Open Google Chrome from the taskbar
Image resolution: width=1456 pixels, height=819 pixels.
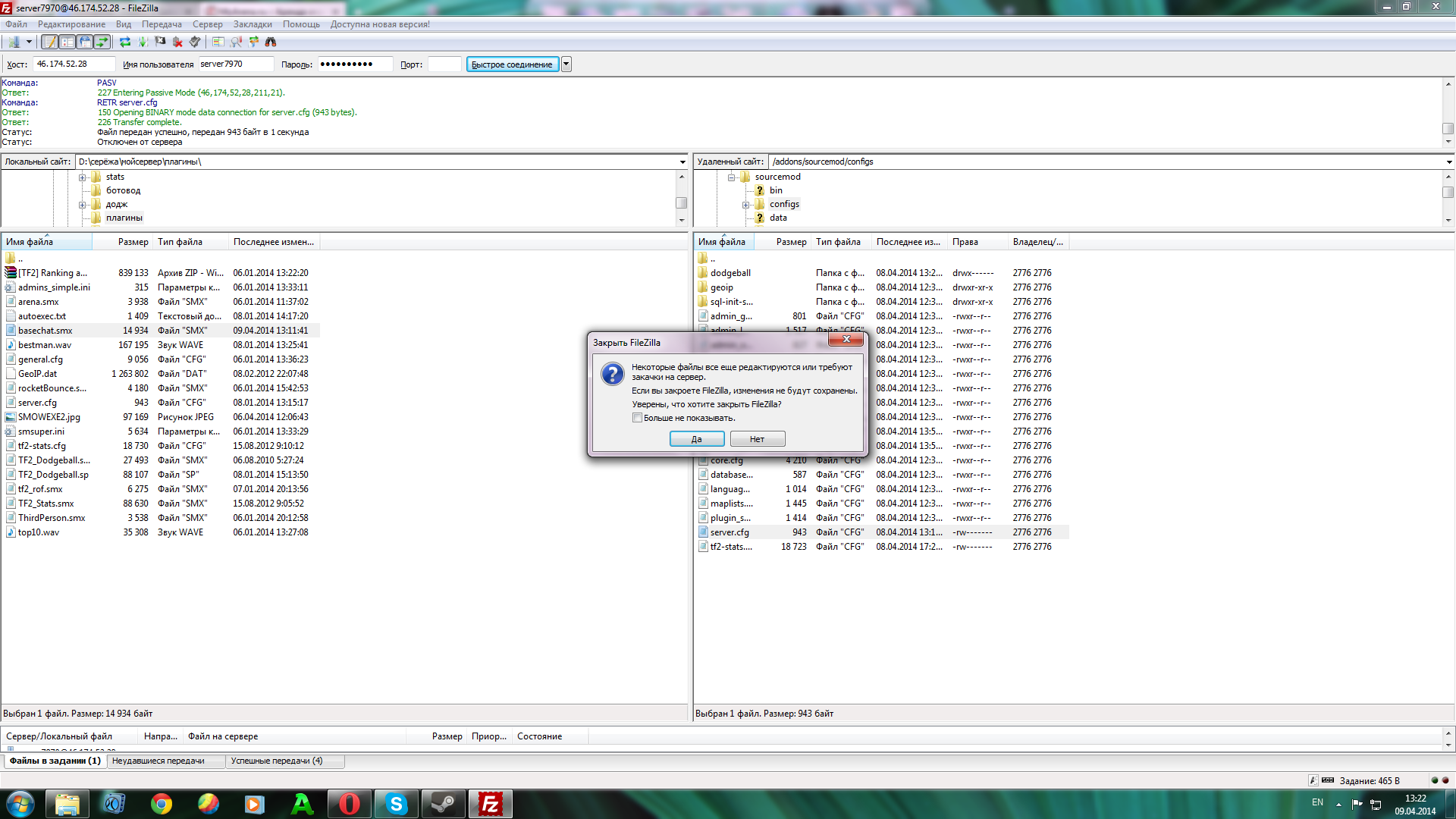coord(162,804)
